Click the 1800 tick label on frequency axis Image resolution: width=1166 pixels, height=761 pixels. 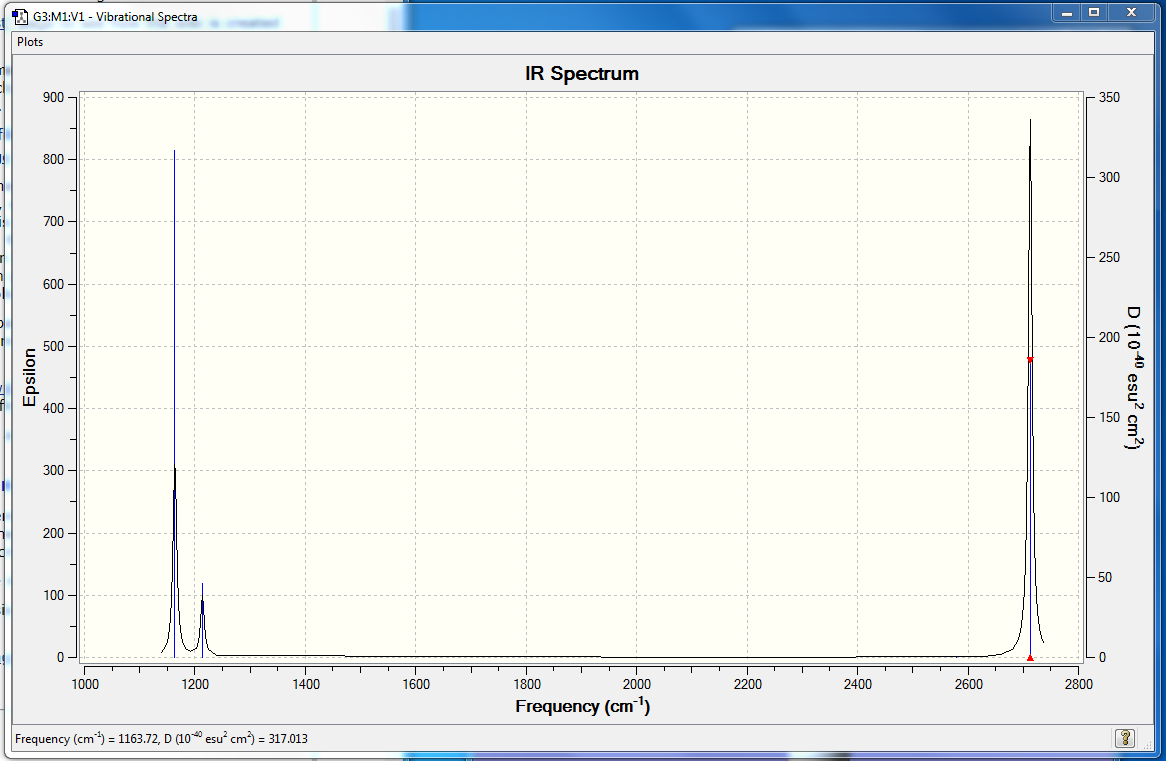(x=526, y=684)
